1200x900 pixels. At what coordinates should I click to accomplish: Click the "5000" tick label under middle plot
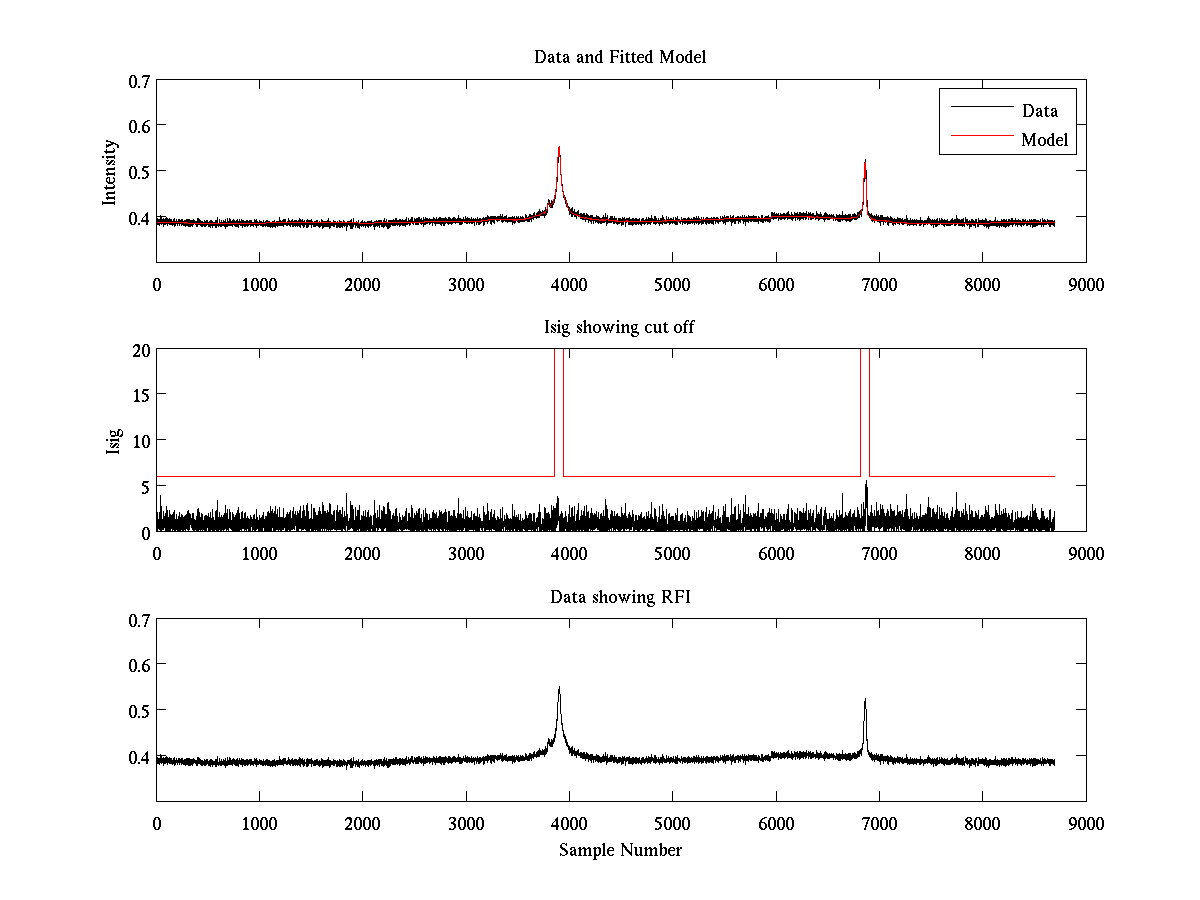[x=672, y=554]
